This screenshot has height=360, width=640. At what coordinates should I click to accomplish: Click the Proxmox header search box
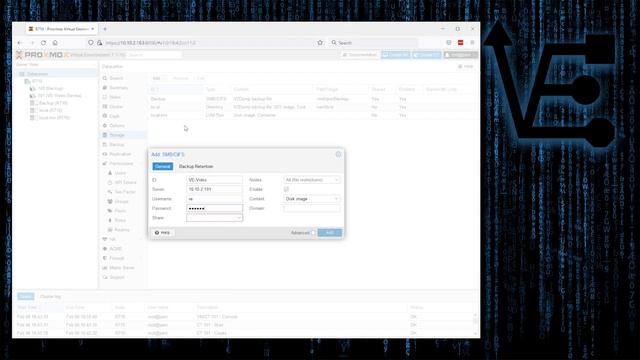[x=154, y=55]
